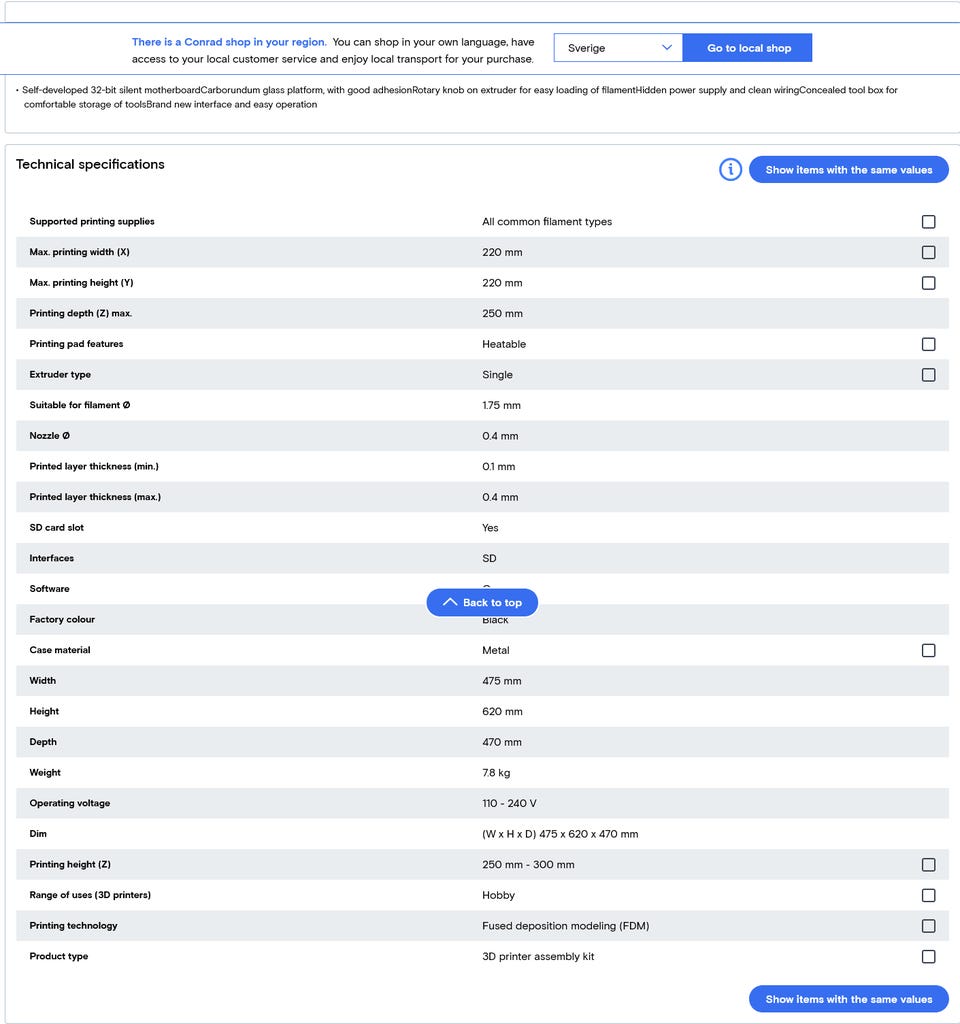This screenshot has height=1024, width=960.
Task: Select the Max. printing height (Y) checkbox
Action: (x=928, y=283)
